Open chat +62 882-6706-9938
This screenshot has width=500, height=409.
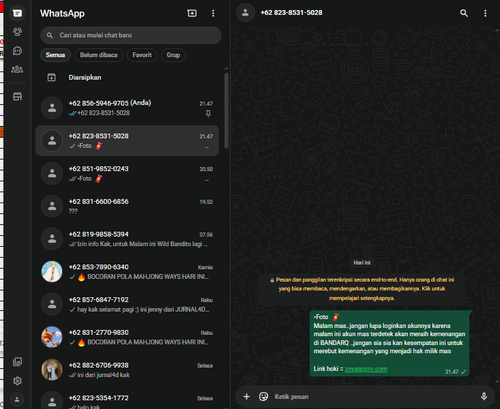pyautogui.click(x=127, y=370)
